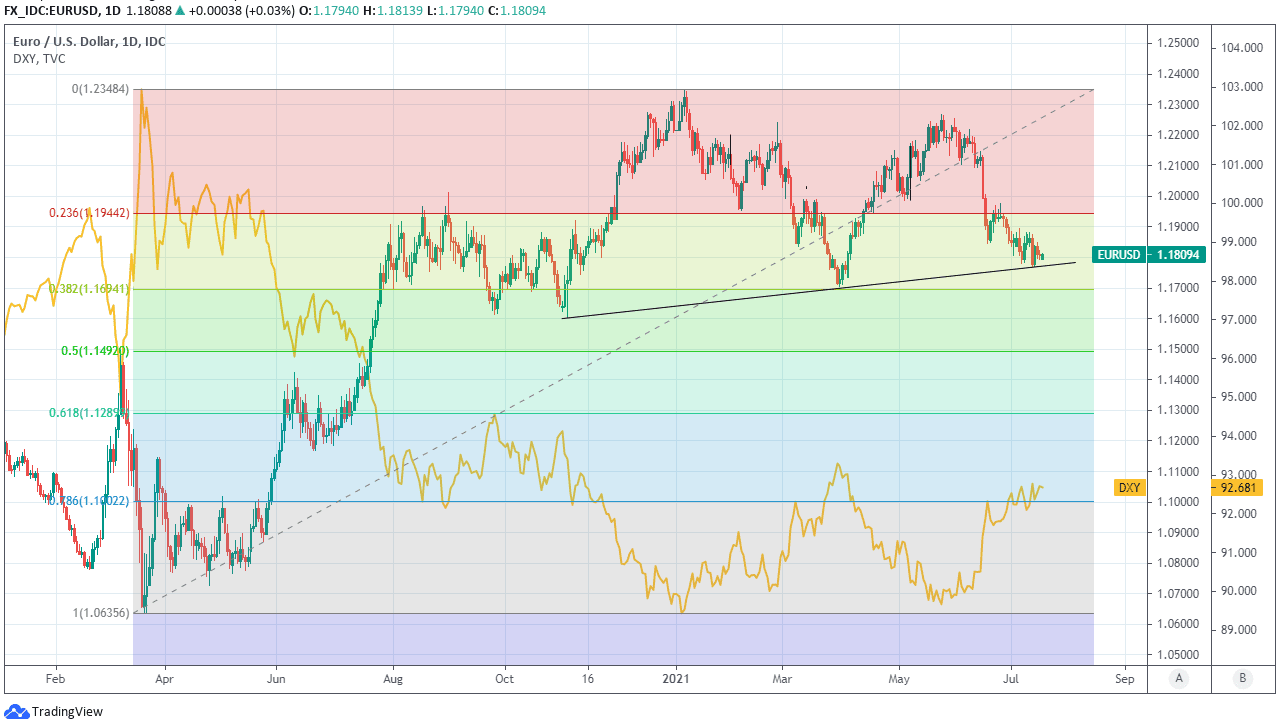Viewport: 1276px width, 723px height.
Task: Click the FX_IDC:EURUSD header symbol text
Action: [48, 9]
